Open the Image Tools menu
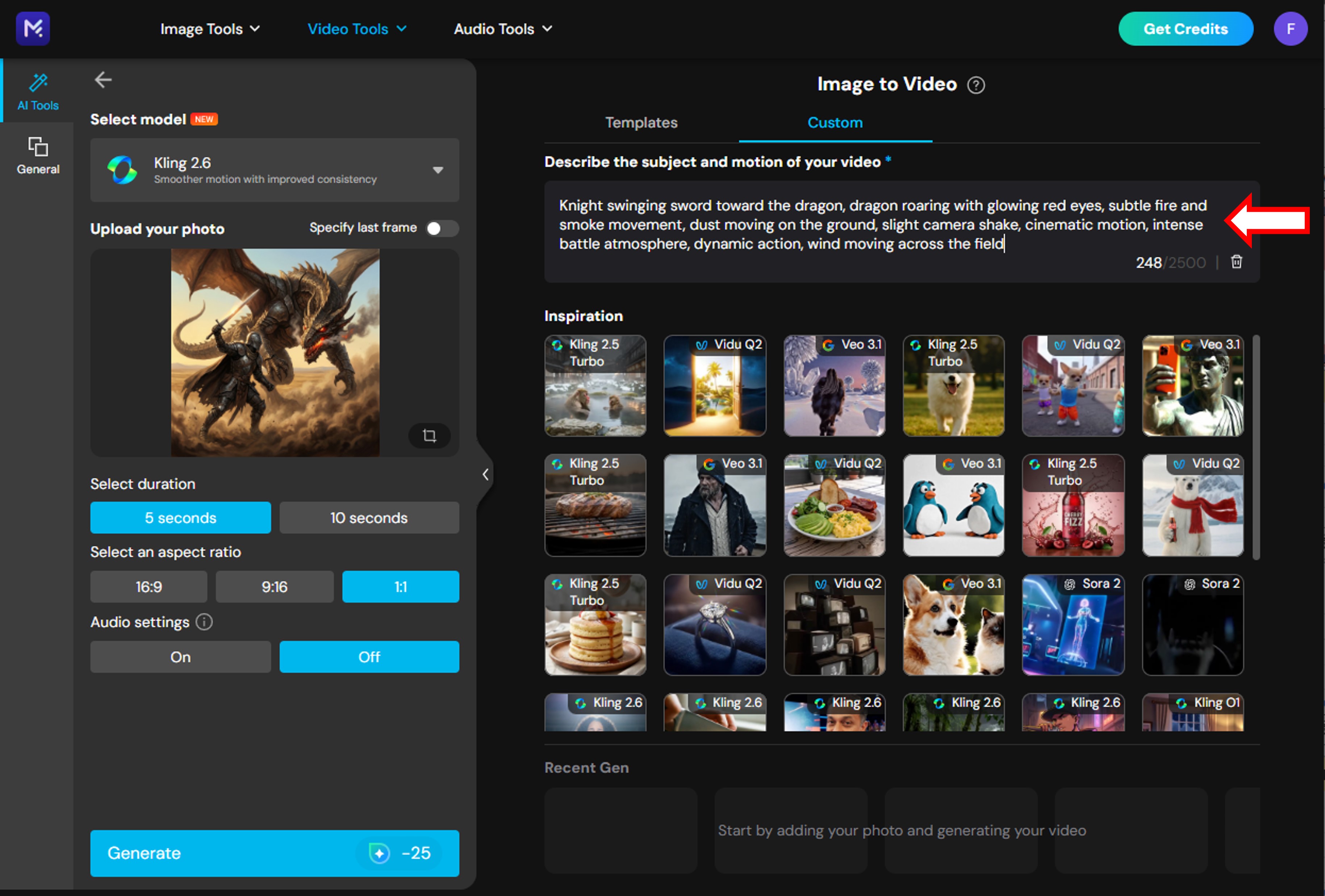Screen dimensions: 1325x896 (209, 29)
